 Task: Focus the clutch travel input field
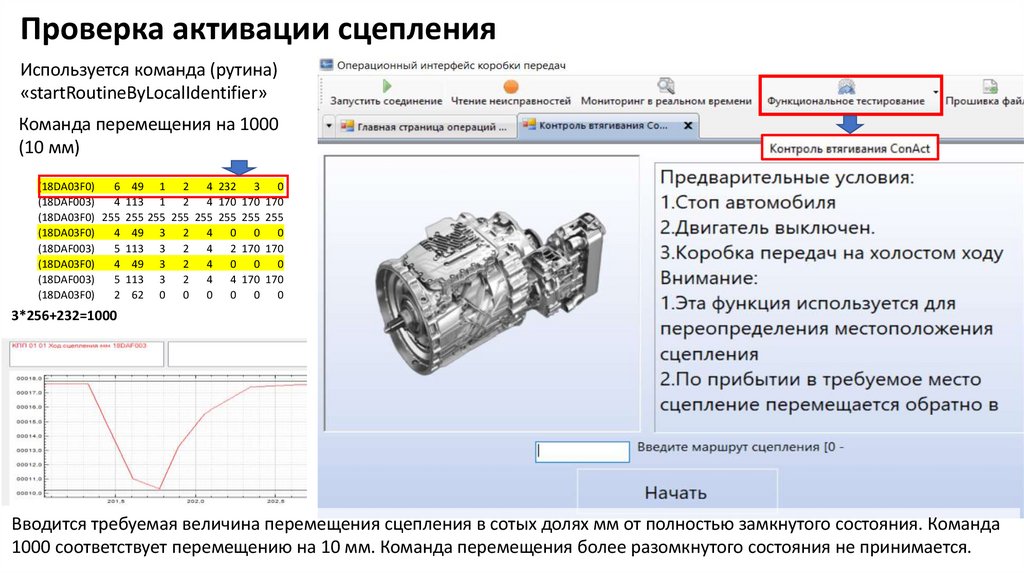582,451
